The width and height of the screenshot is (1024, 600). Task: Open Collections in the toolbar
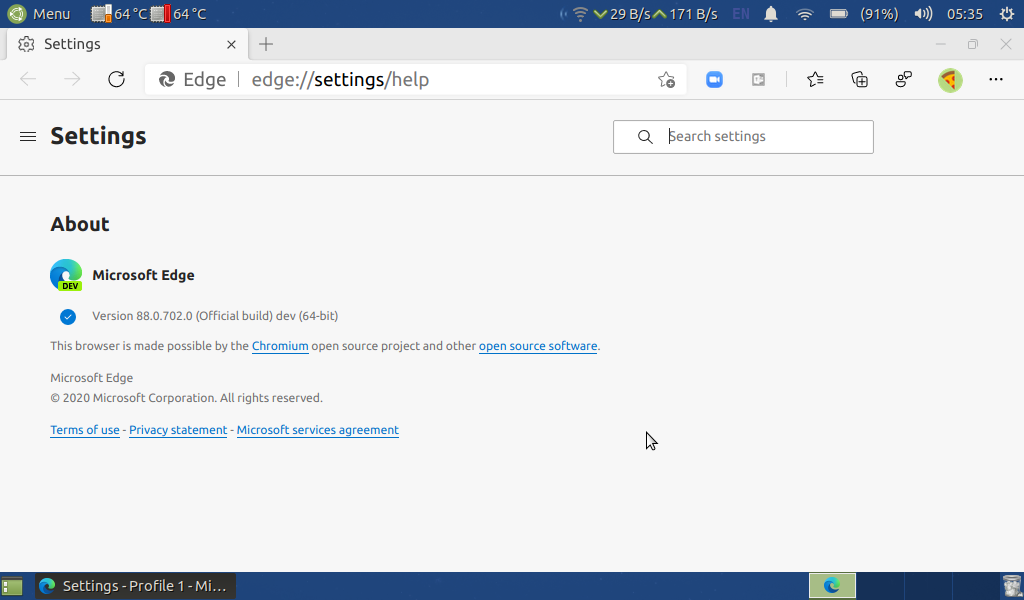point(859,79)
